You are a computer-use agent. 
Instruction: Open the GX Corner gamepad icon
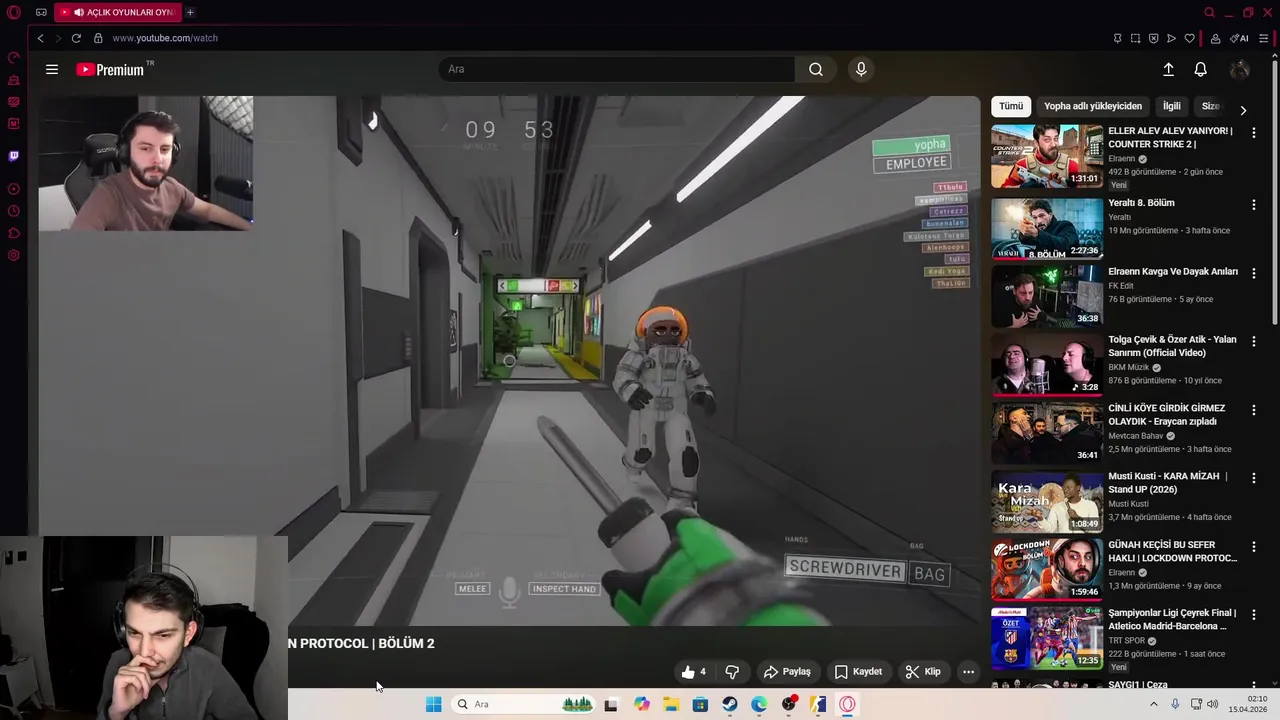[x=41, y=13]
